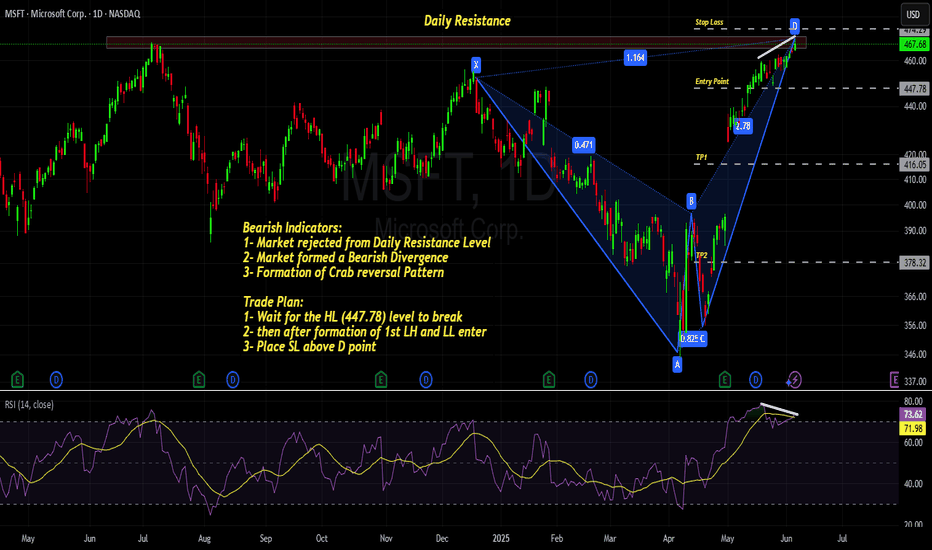The width and height of the screenshot is (932, 550).
Task: Click "1- Wait for the HL (447.78) level" line
Action: point(352,317)
